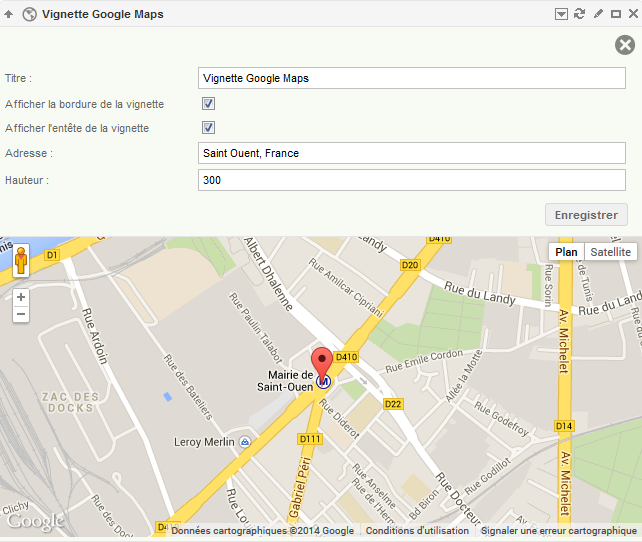
Task: Click into the Adresse input field
Action: tap(411, 153)
